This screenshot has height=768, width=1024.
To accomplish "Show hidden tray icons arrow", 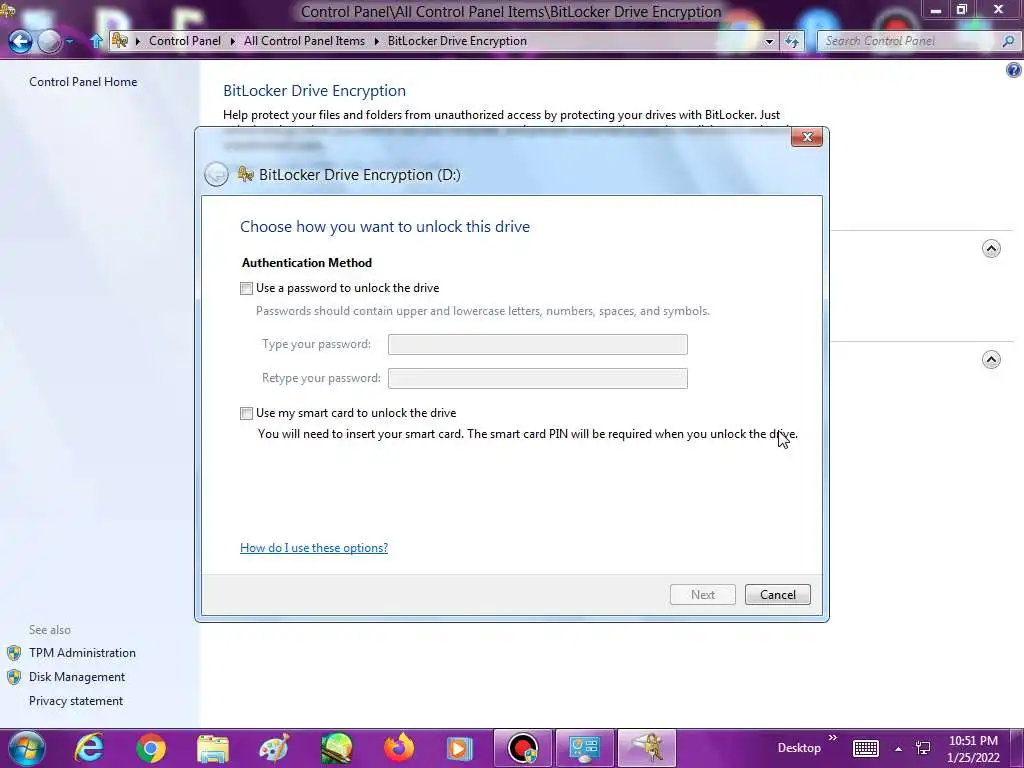I will (899, 749).
